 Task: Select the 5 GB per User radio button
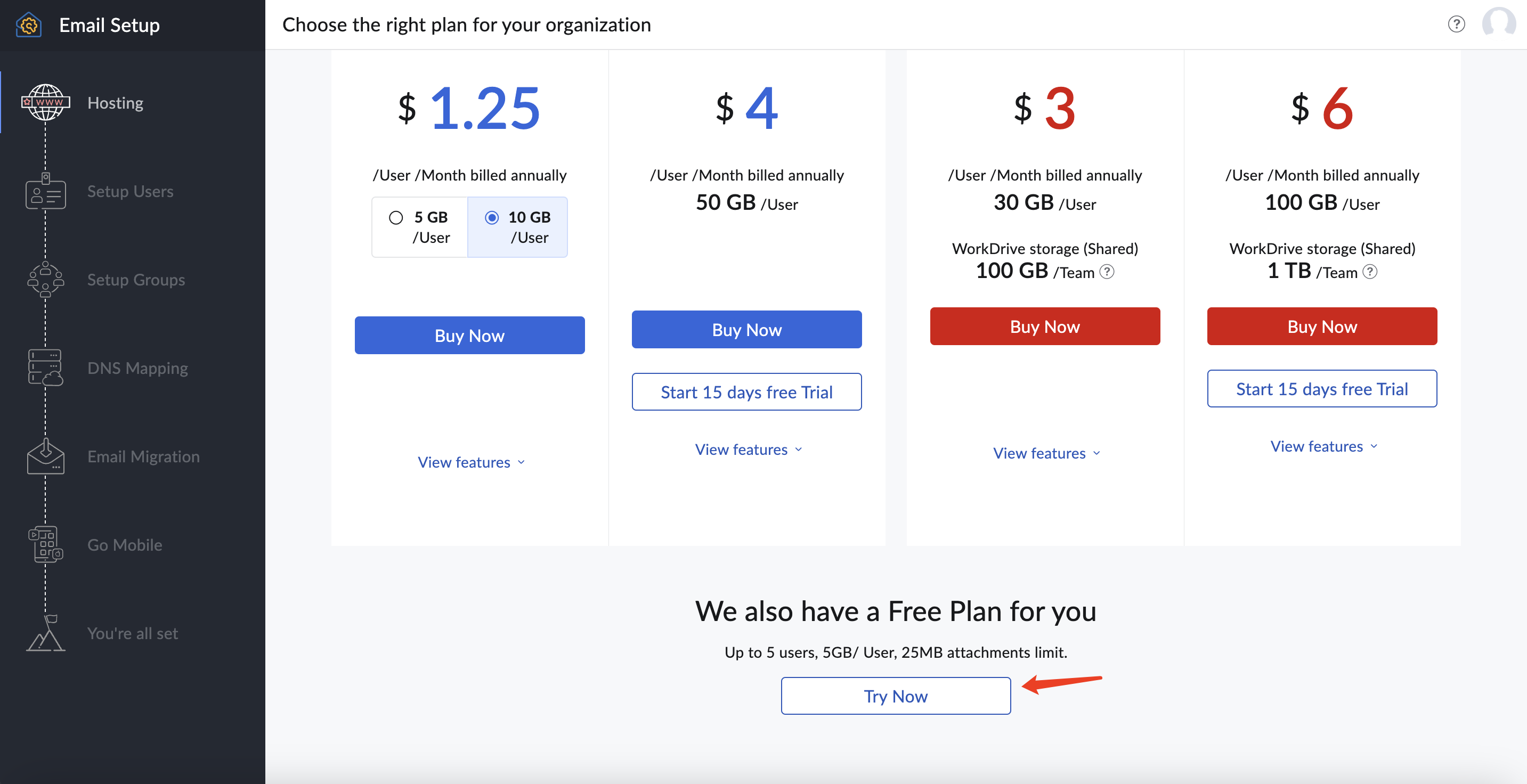click(396, 217)
